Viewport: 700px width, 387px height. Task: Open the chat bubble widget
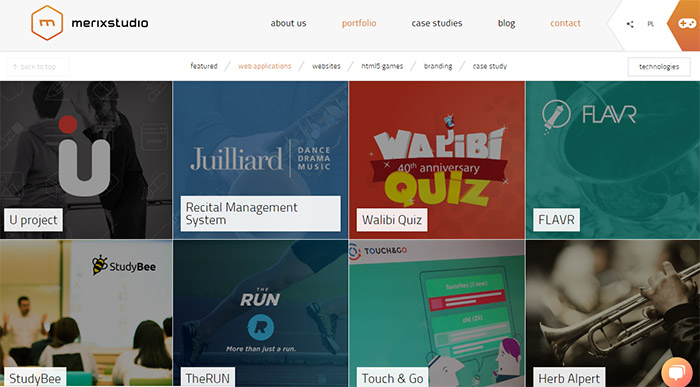(x=677, y=372)
